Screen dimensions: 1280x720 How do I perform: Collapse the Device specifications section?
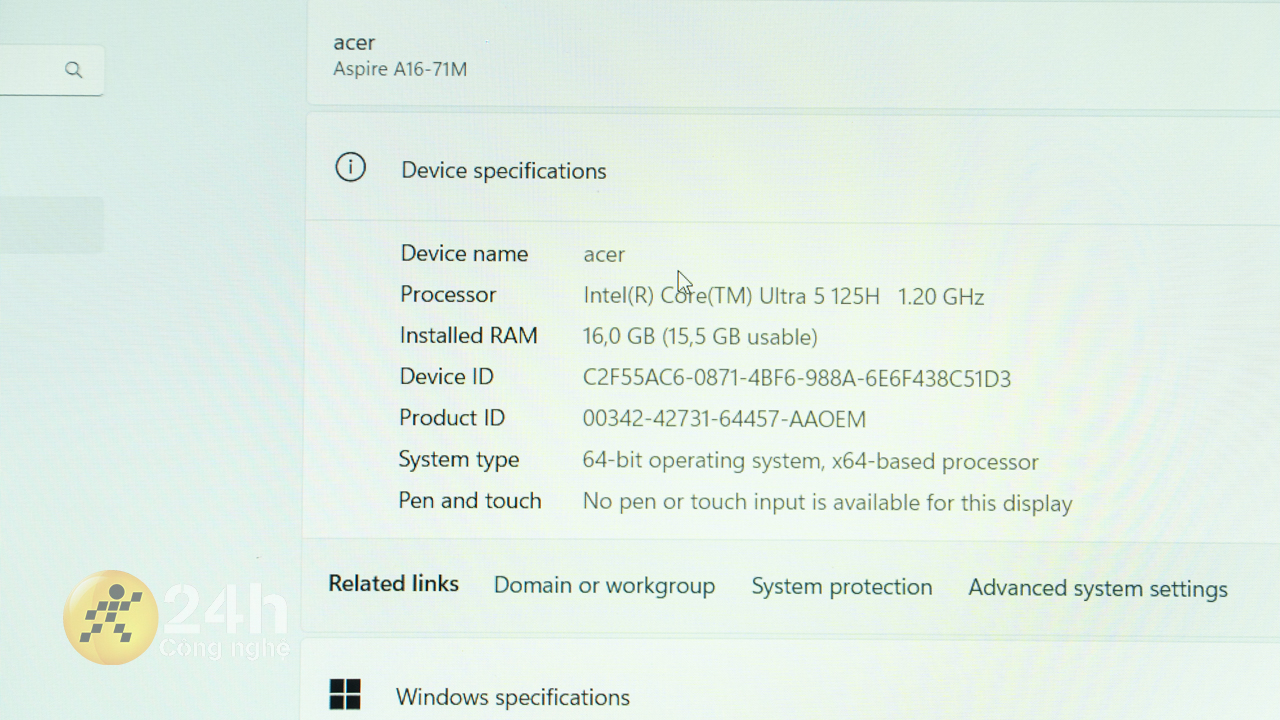(x=793, y=168)
